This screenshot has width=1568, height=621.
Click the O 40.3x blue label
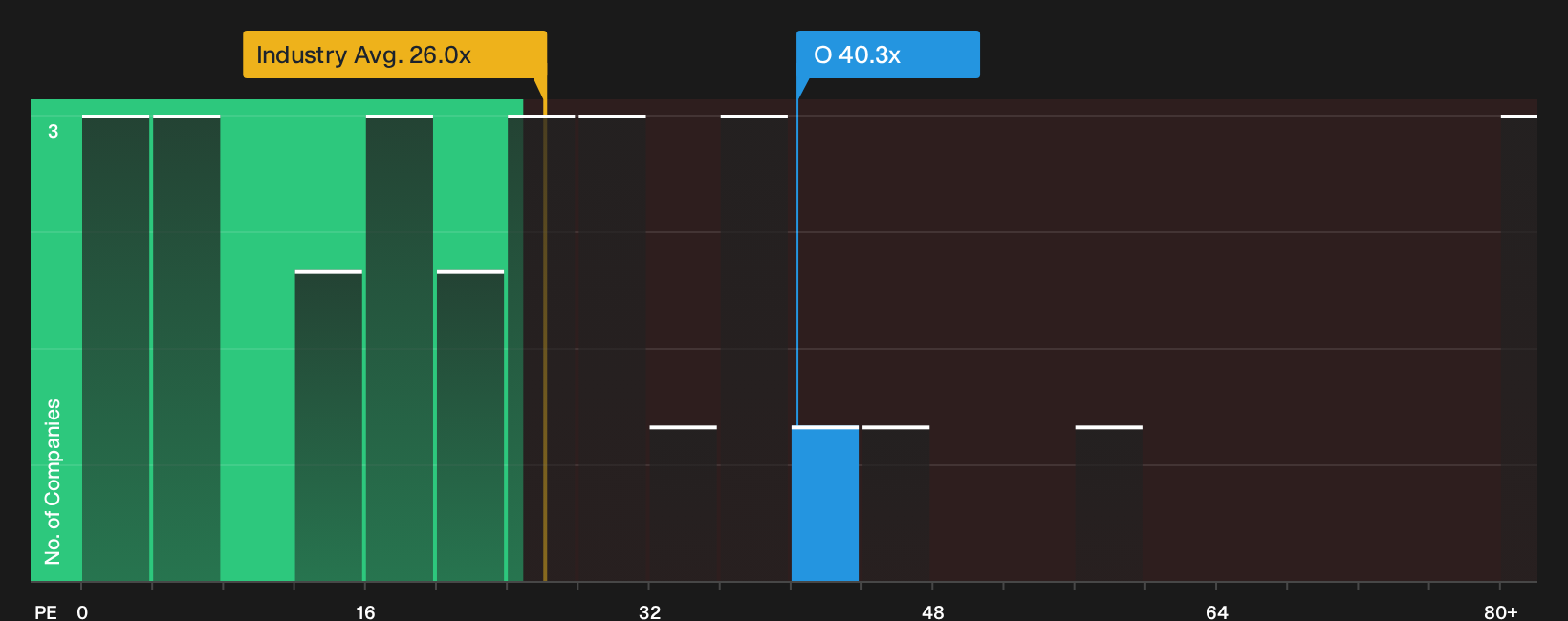888,54
